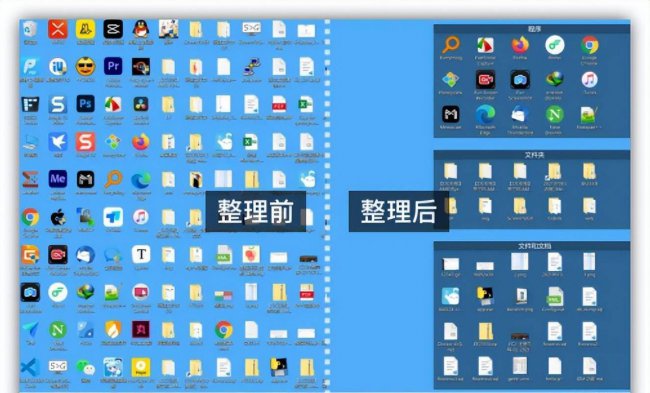This screenshot has width=650, height=393.
Task: Launch XMind with the red X icon
Action: [x=58, y=30]
